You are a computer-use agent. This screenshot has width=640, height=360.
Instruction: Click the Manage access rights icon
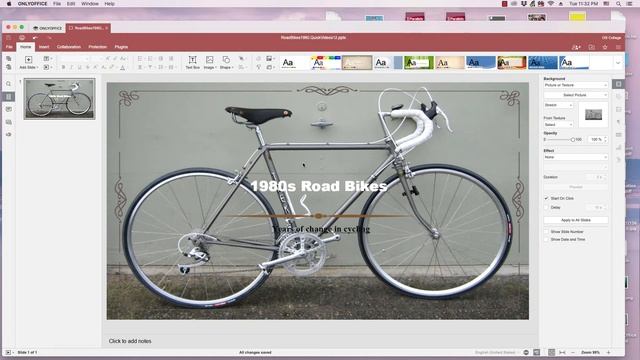(x=576, y=47)
